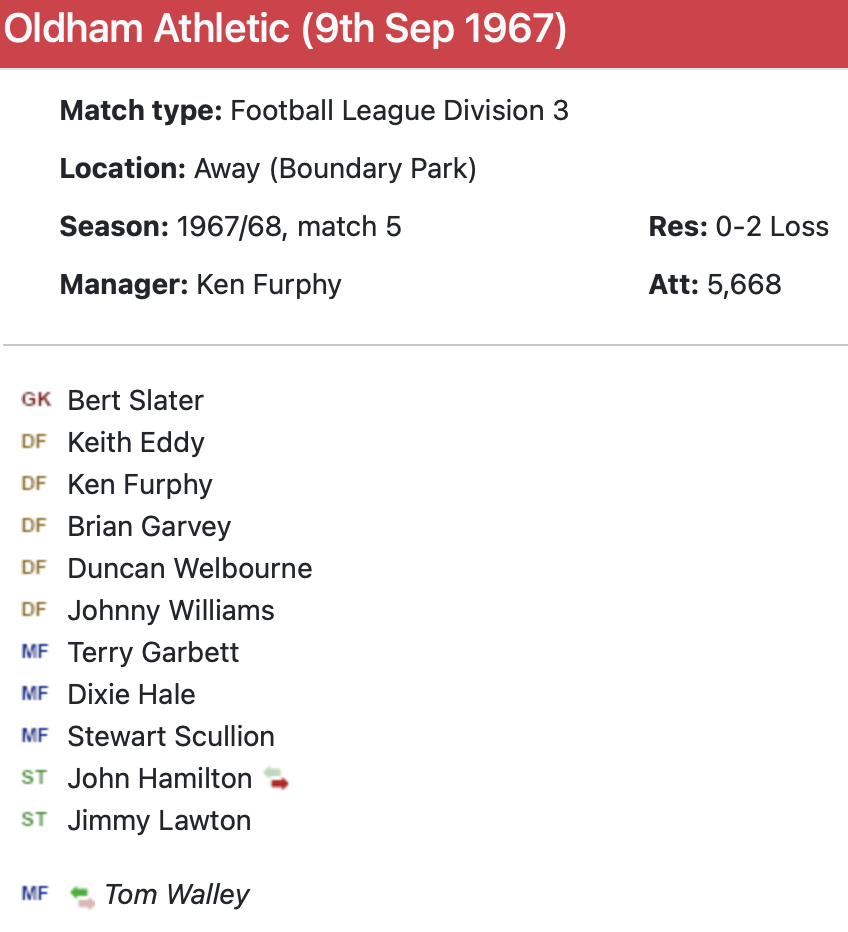
Task: Click the ST icon beside John Hamilton
Action: click(34, 778)
